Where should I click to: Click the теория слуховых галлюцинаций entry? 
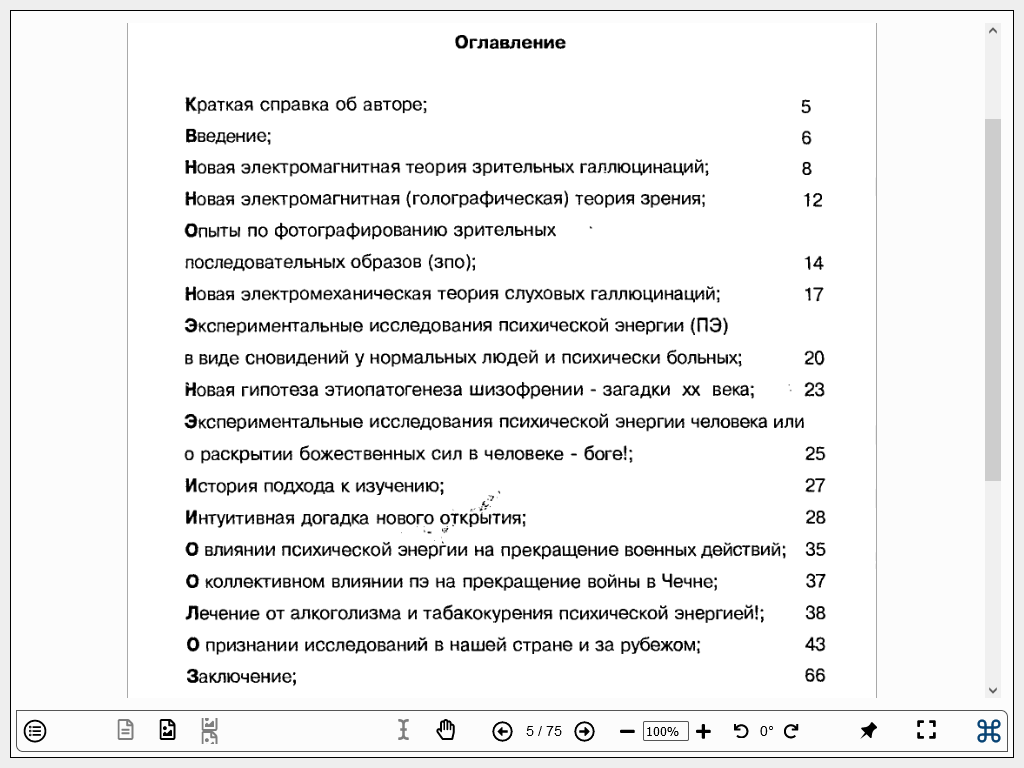453,294
